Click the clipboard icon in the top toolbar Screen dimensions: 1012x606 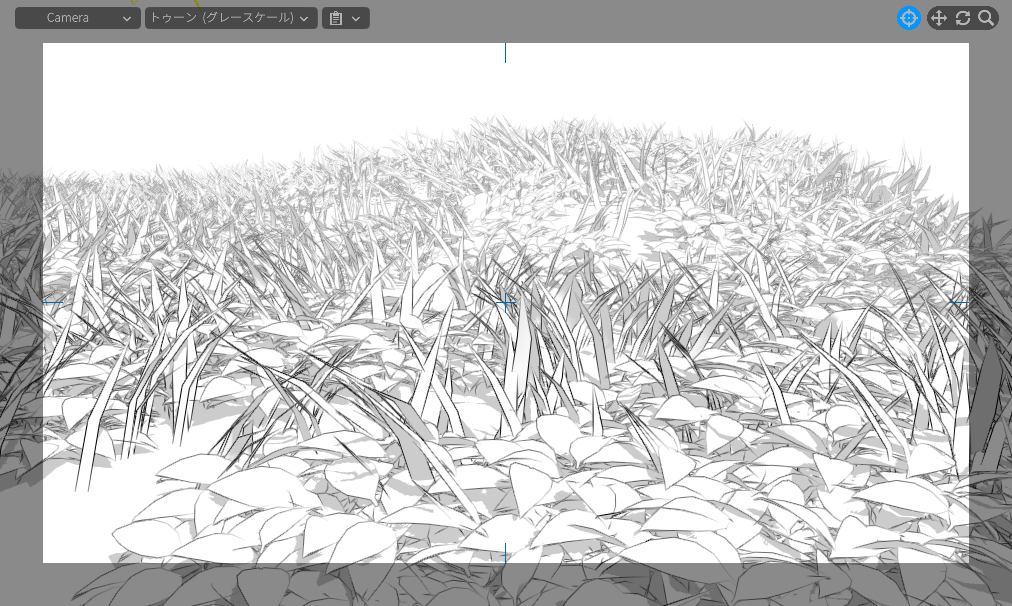coord(336,18)
